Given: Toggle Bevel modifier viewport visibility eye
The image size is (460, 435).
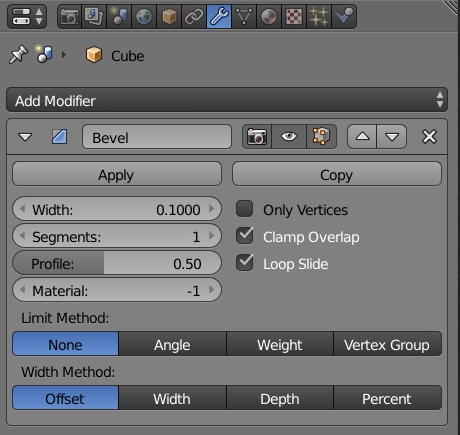Looking at the screenshot, I should pyautogui.click(x=289, y=137).
